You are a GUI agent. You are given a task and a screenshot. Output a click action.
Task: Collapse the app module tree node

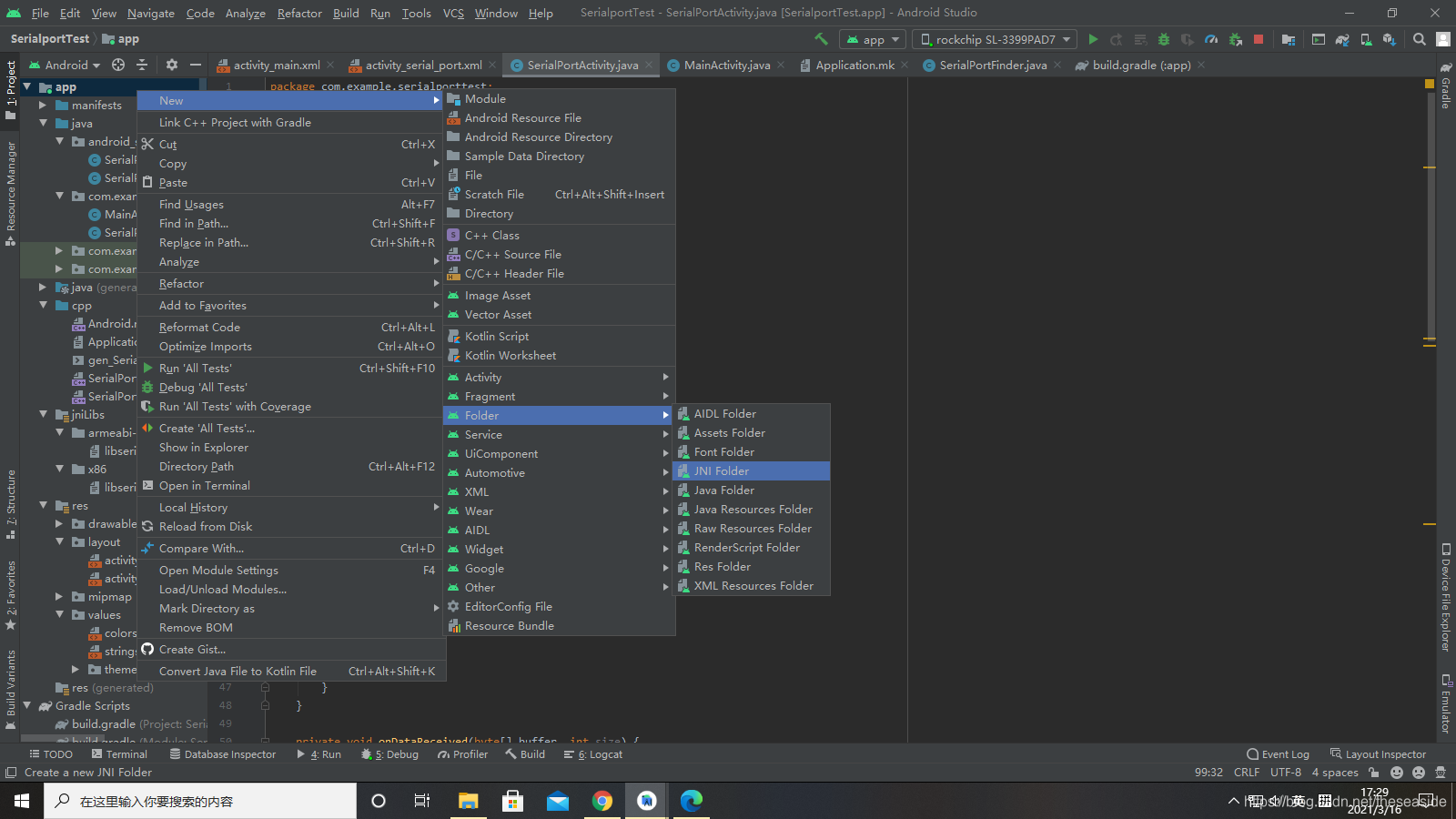point(26,87)
